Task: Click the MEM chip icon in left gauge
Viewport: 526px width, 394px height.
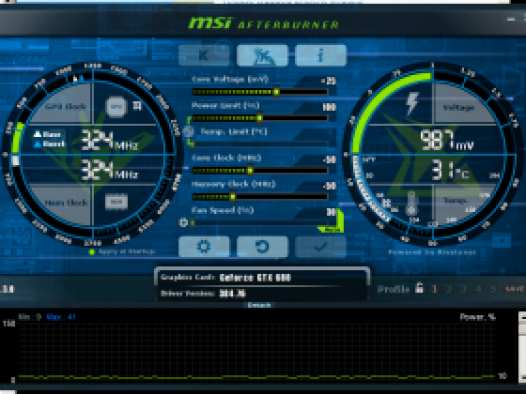Action: pyautogui.click(x=116, y=202)
